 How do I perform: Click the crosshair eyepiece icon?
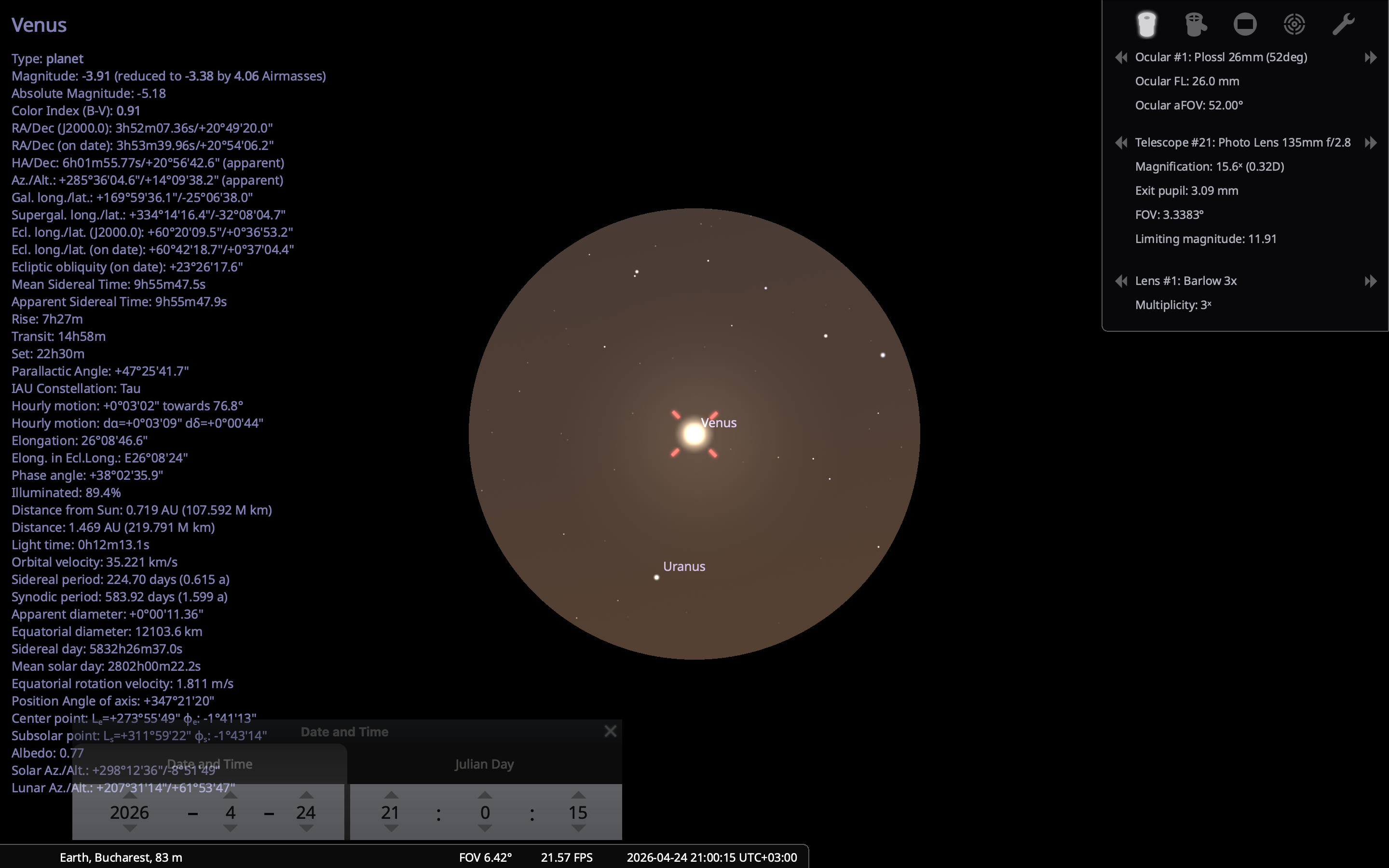(1196, 25)
